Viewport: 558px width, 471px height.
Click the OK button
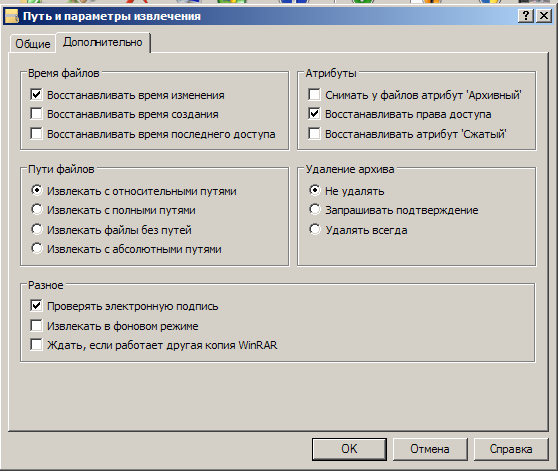(x=349, y=449)
